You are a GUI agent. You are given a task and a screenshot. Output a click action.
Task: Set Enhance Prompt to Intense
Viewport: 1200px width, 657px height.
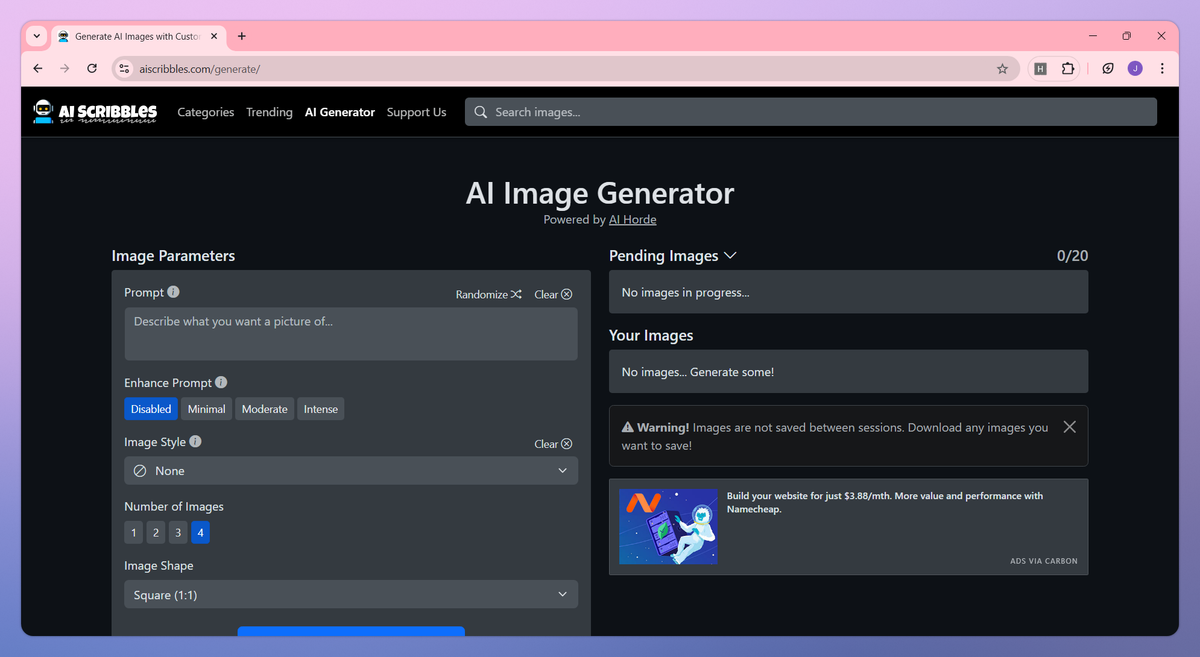coord(321,409)
